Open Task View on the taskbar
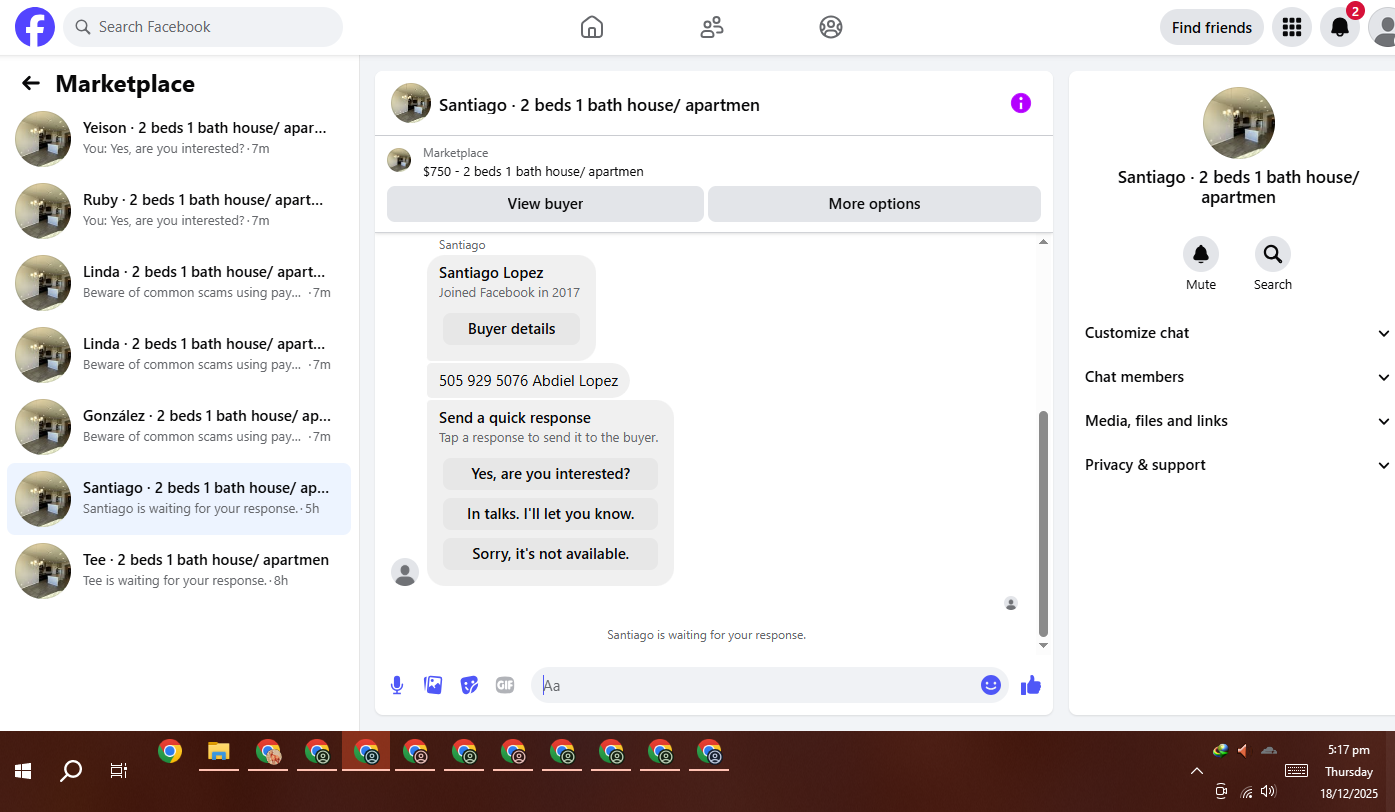The width and height of the screenshot is (1395, 812). 118,771
